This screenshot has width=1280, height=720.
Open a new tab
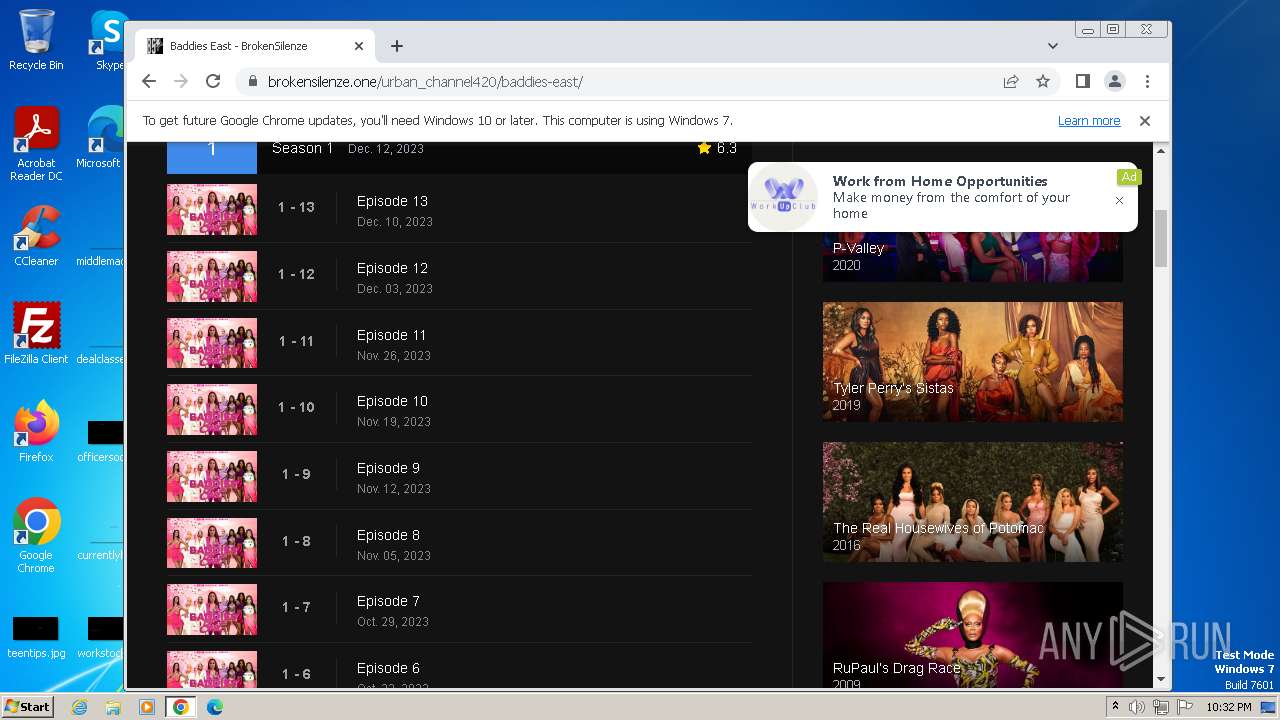point(397,46)
